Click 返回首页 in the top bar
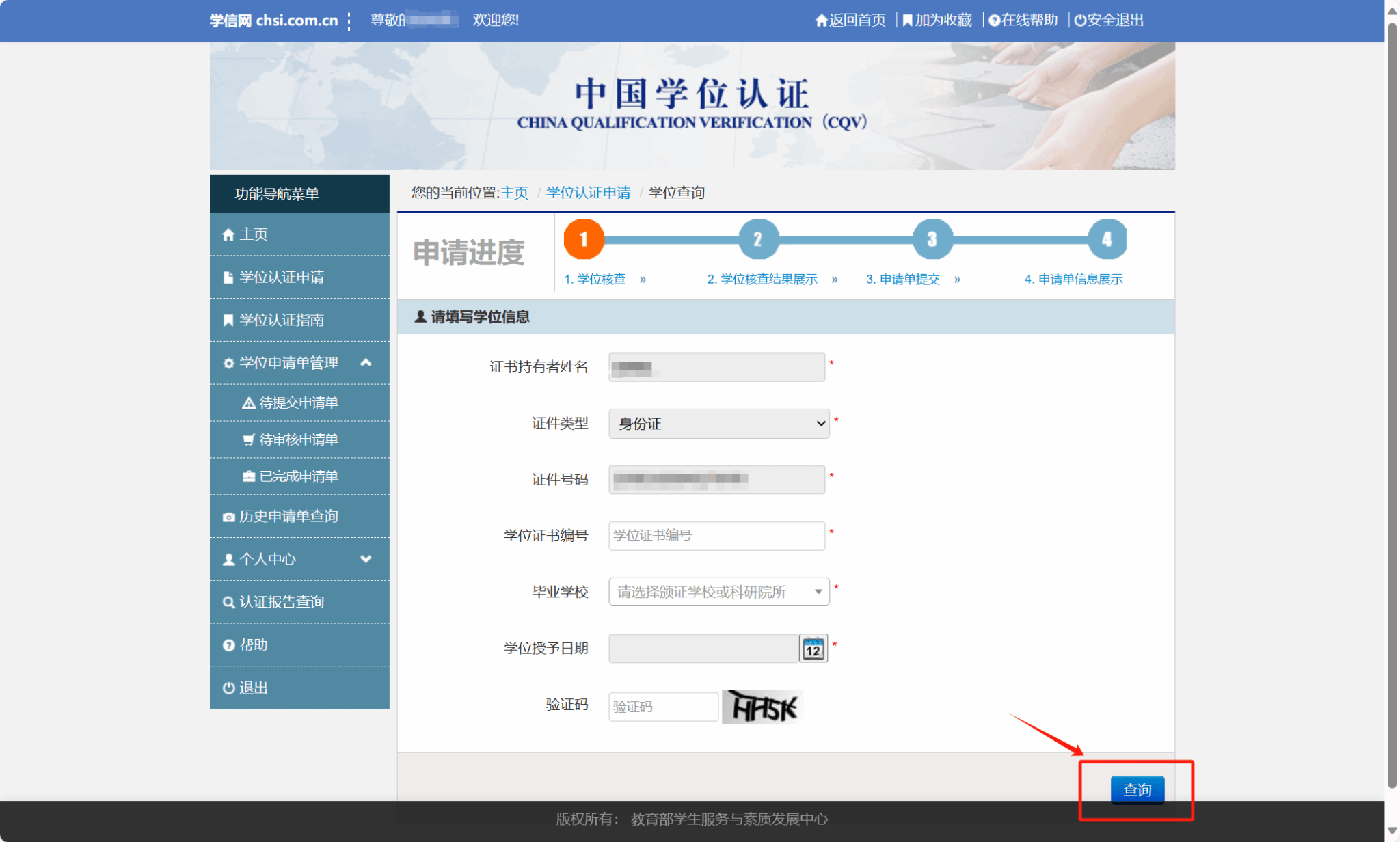The image size is (1400, 842). [x=850, y=21]
